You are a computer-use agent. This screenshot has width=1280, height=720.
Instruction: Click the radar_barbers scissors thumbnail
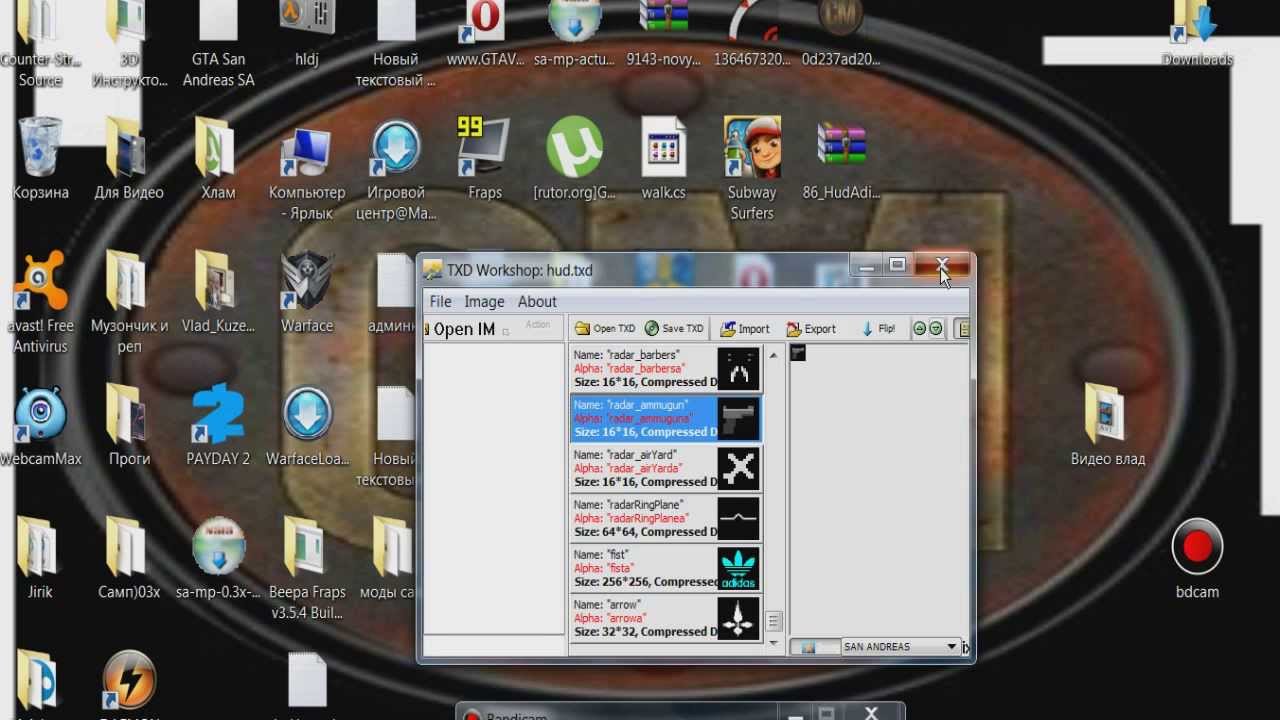(739, 369)
